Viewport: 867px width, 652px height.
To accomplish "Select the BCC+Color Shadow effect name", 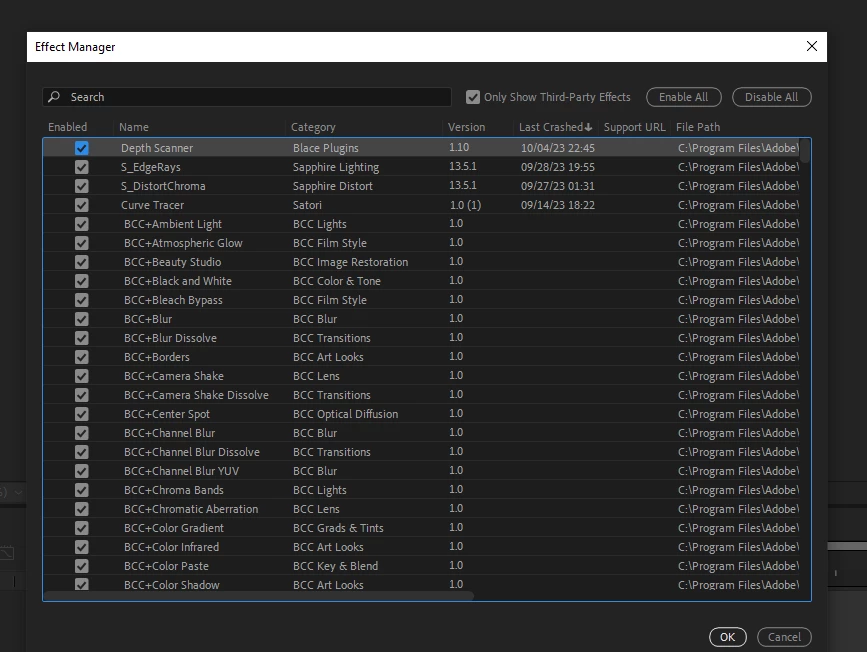I will [171, 585].
